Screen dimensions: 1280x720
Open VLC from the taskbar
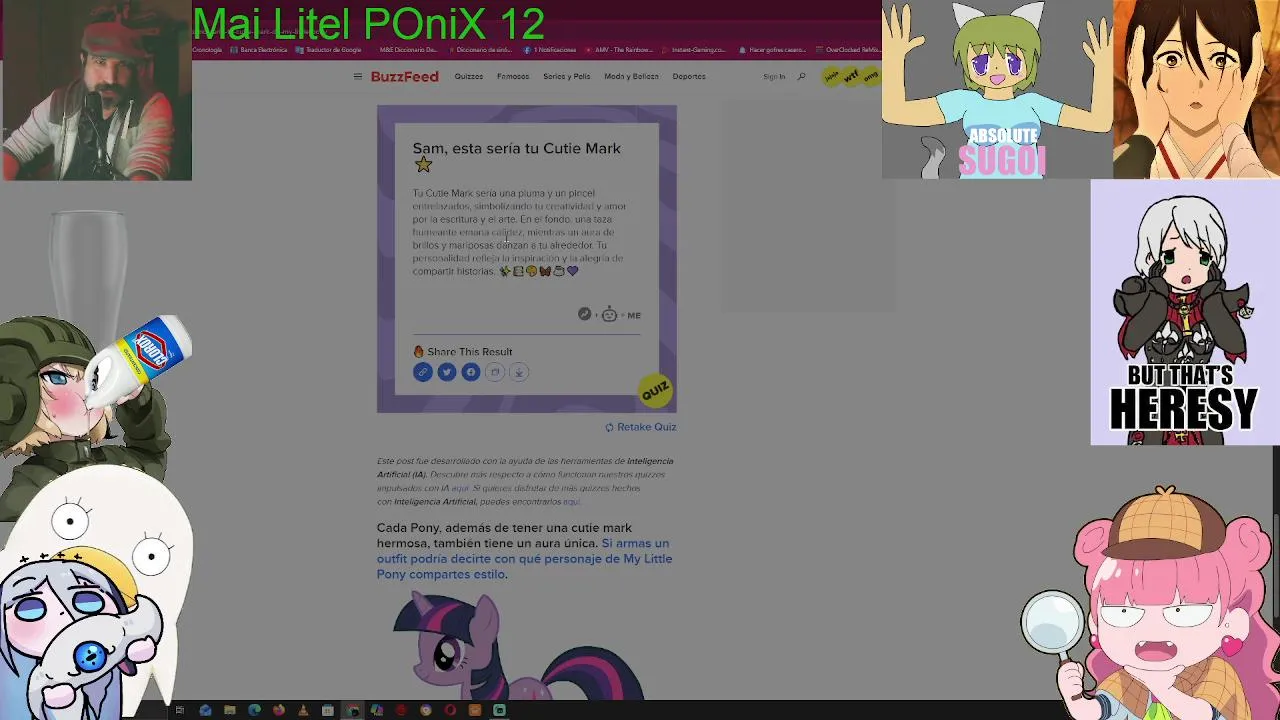(303, 710)
